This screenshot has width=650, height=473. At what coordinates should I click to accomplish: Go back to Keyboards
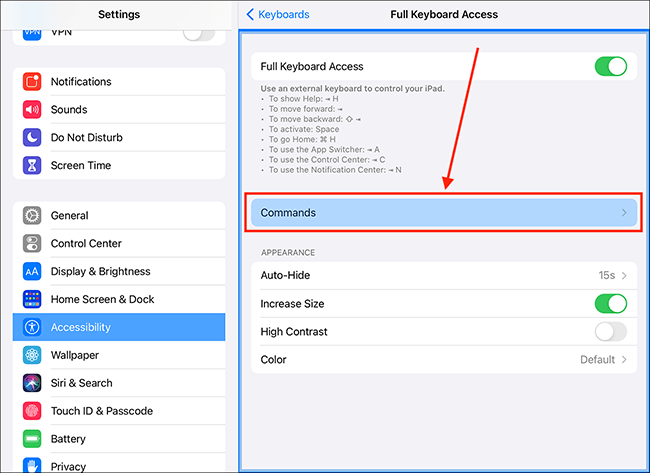(278, 15)
